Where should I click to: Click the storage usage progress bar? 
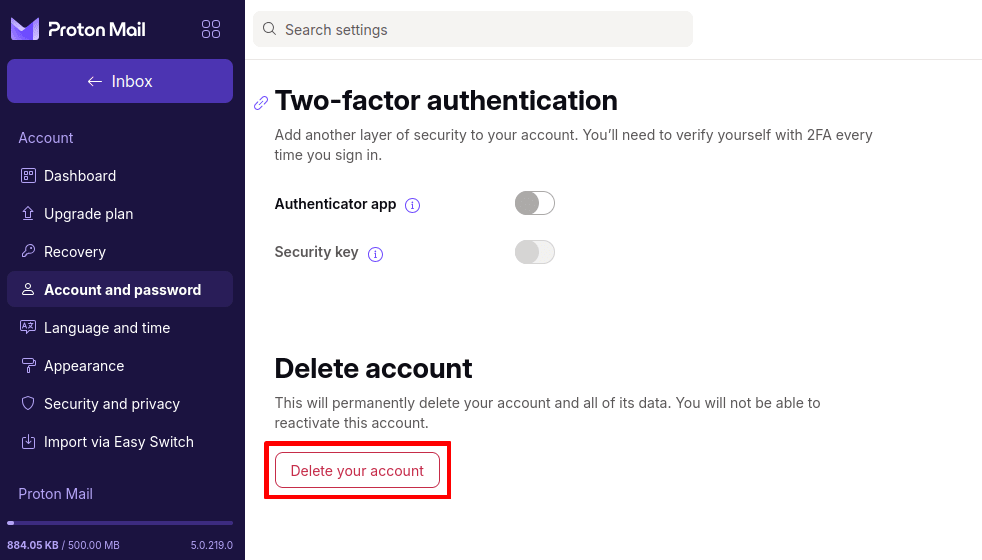point(120,523)
